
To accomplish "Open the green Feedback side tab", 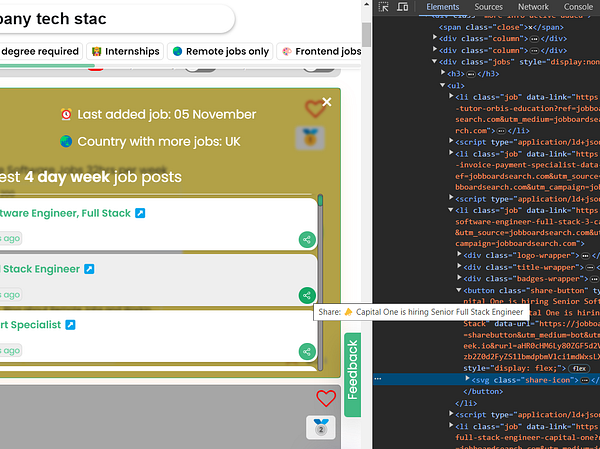I will (x=352, y=375).
